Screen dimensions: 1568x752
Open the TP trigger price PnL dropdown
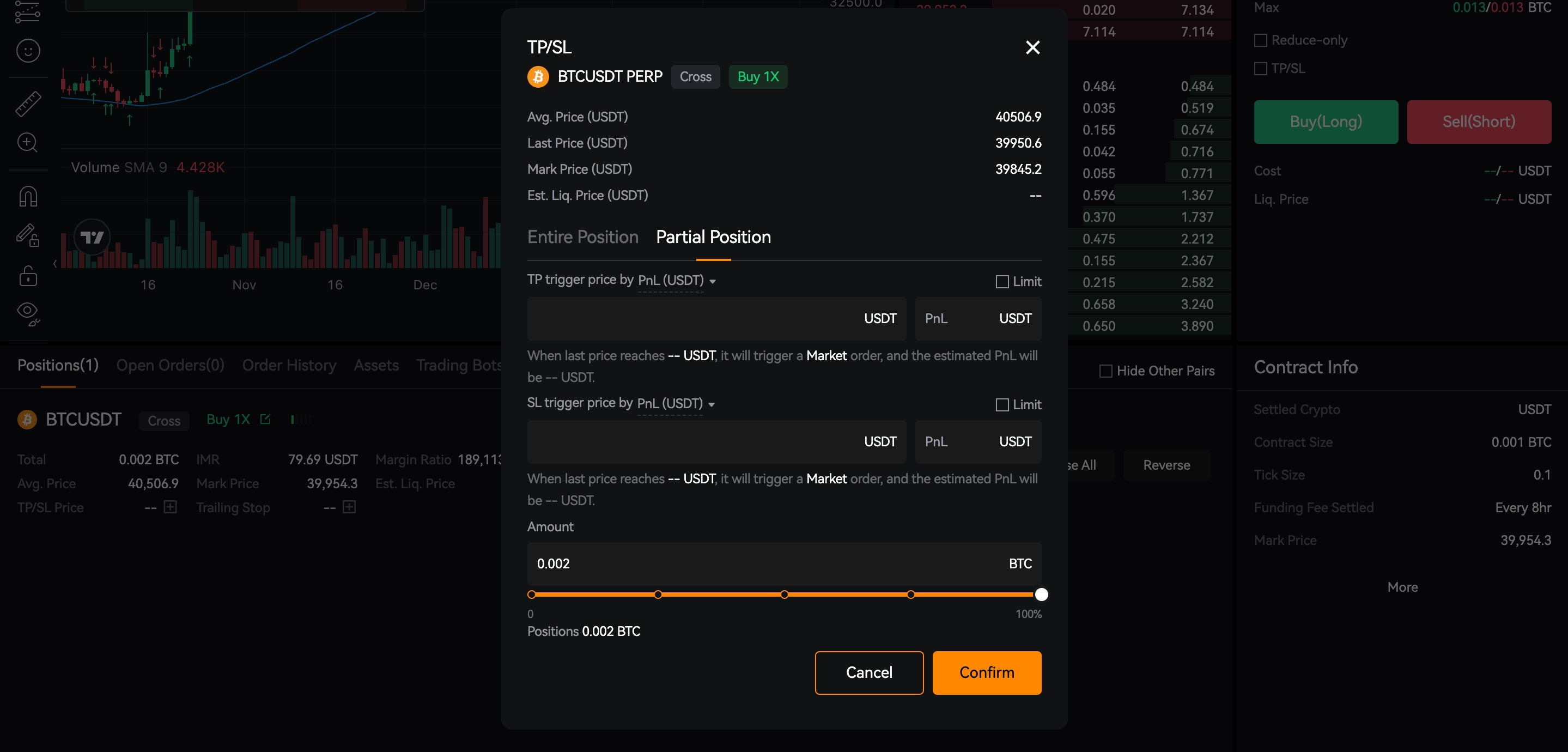pyautogui.click(x=676, y=281)
